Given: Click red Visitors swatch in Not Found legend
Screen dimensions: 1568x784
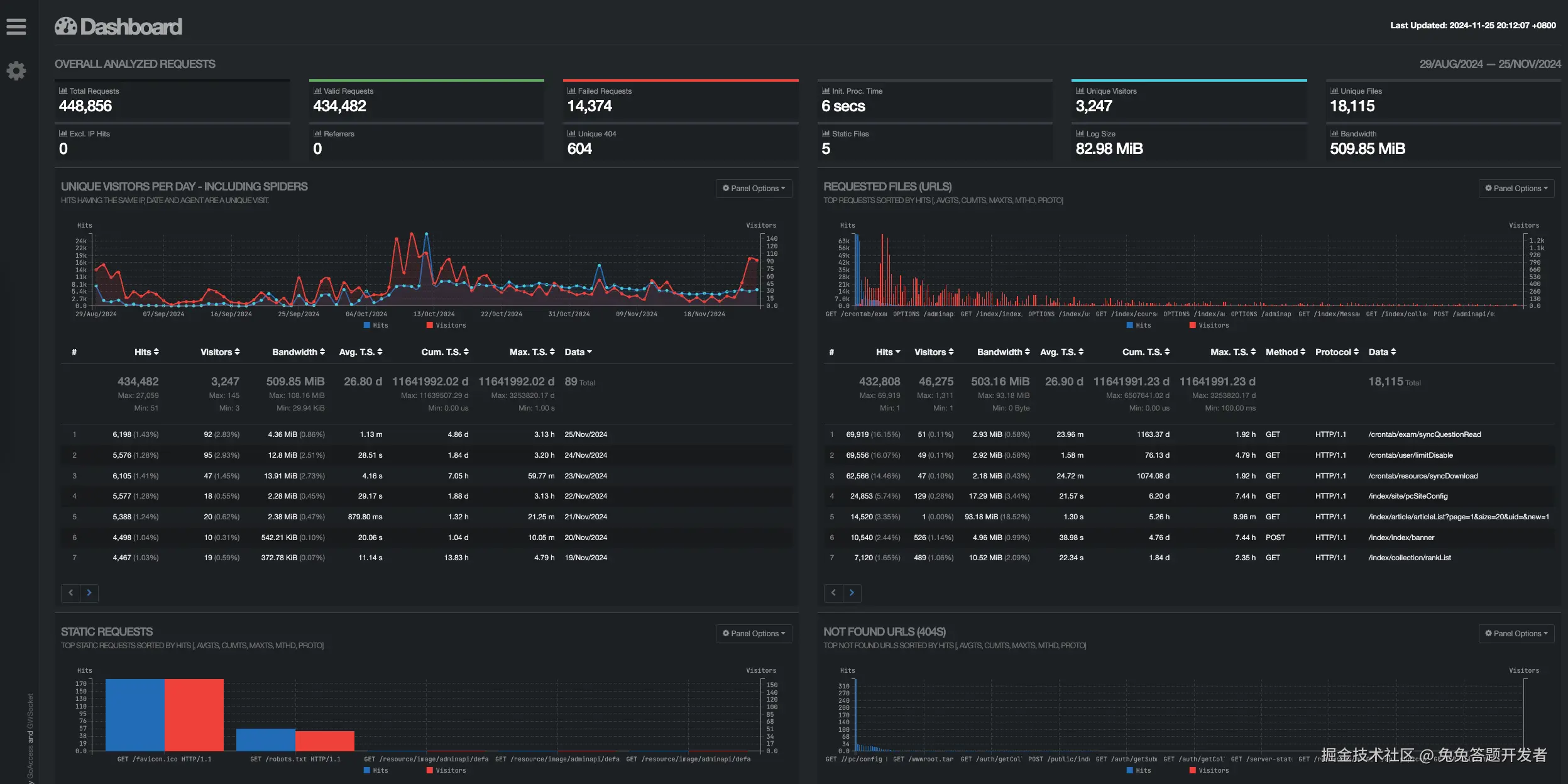Looking at the screenshot, I should pos(1192,771).
